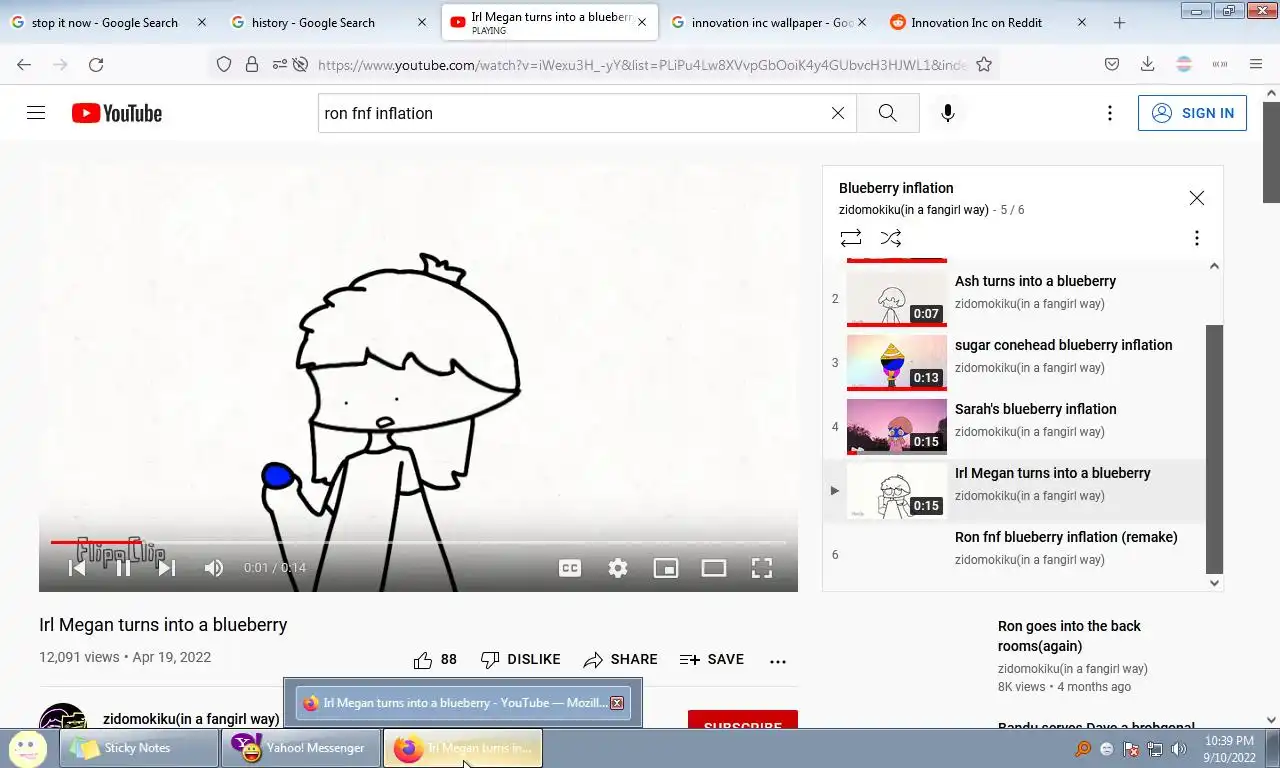
Task: Start voice search with microphone
Action: 948,113
